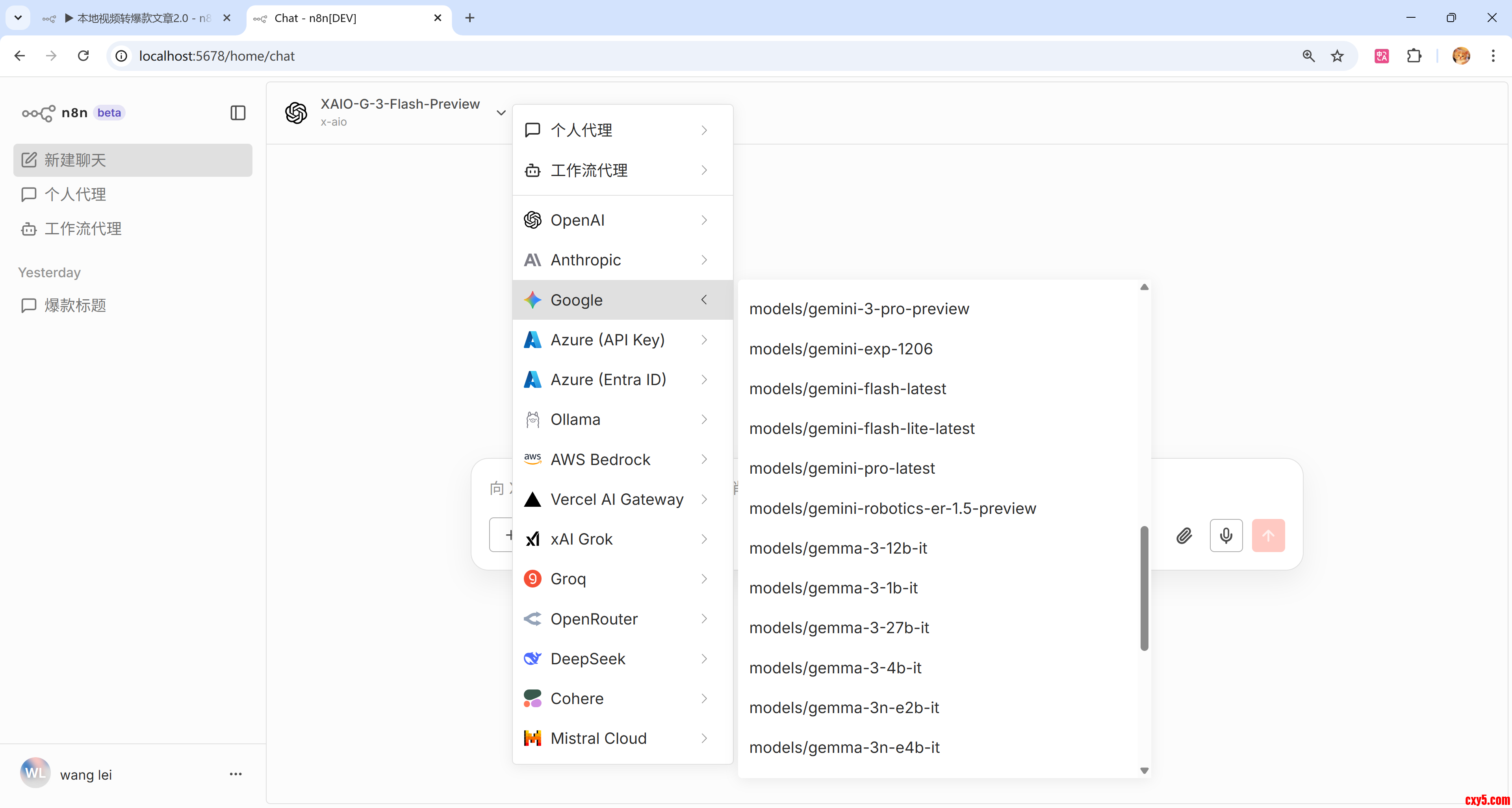Click the paperclip attachment icon
This screenshot has width=1512, height=808.
(x=1184, y=535)
